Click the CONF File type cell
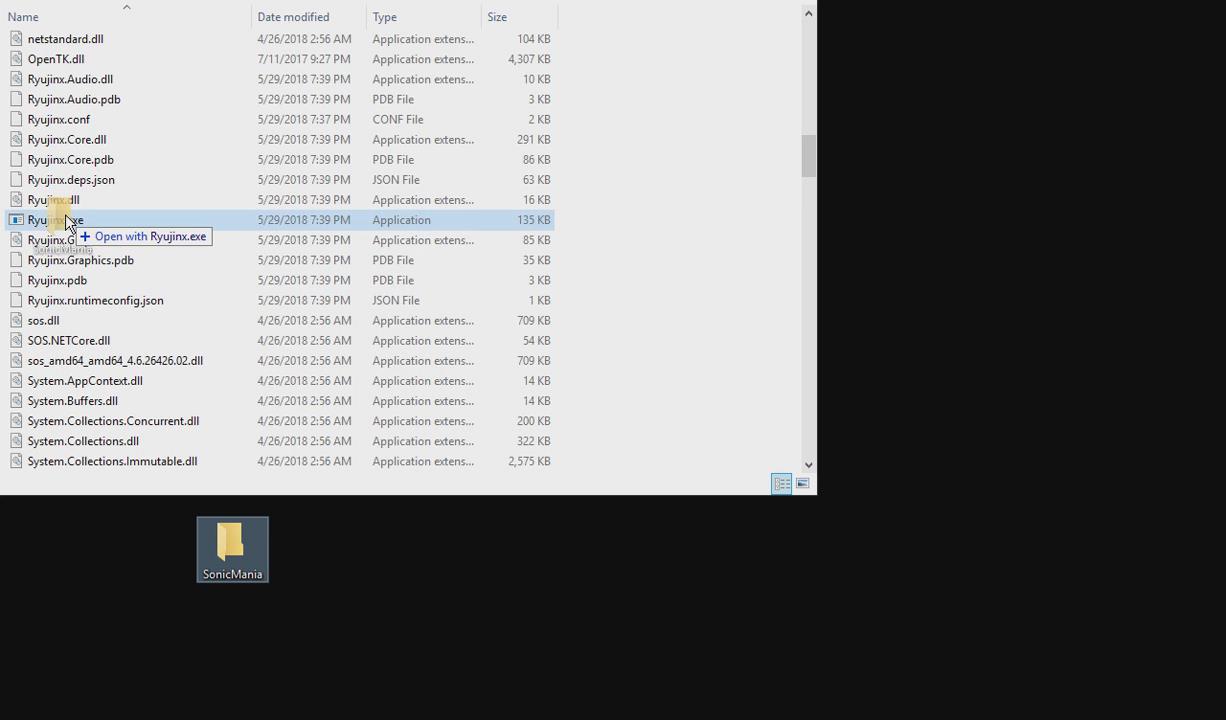This screenshot has height=720, width=1226. (x=398, y=119)
